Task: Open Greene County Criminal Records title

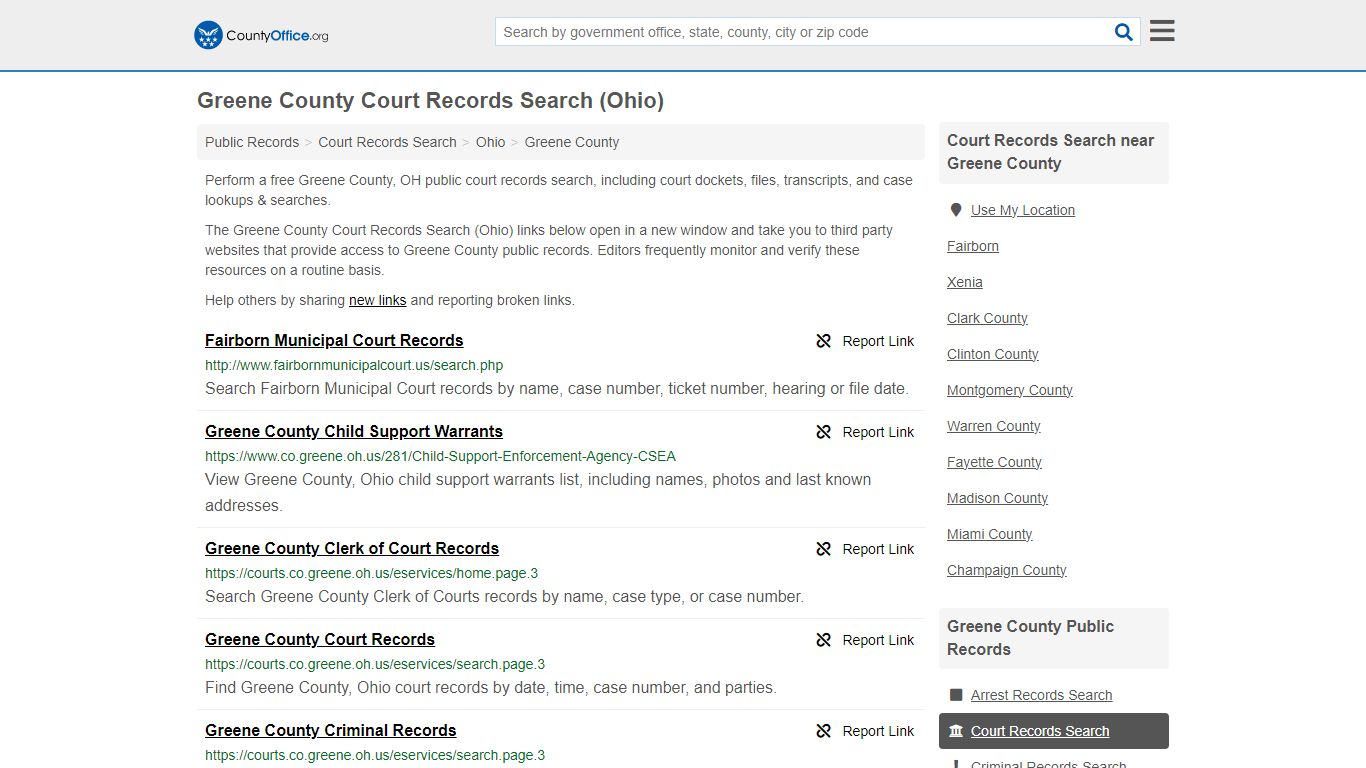Action: (331, 730)
